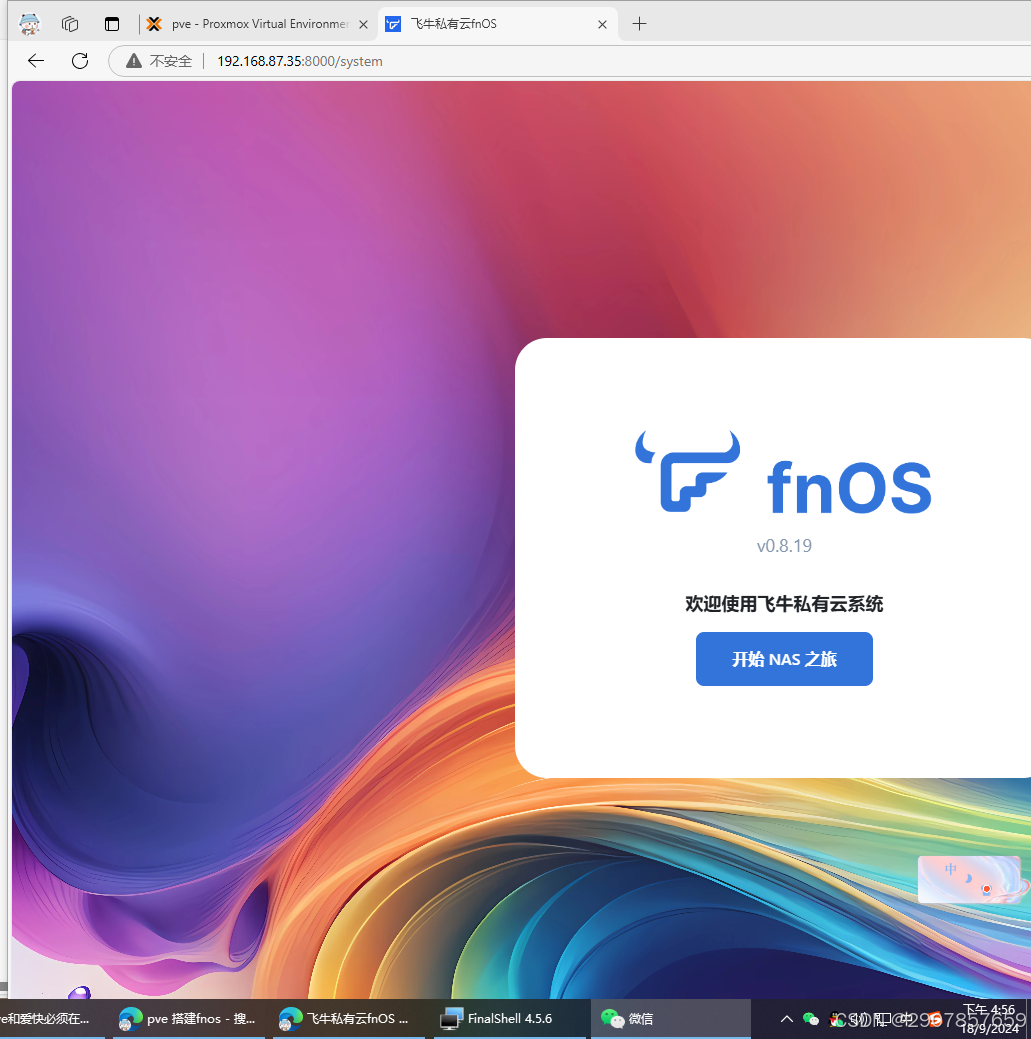This screenshot has width=1031, height=1039.
Task: Click the floating input method status bar
Action: (x=970, y=879)
